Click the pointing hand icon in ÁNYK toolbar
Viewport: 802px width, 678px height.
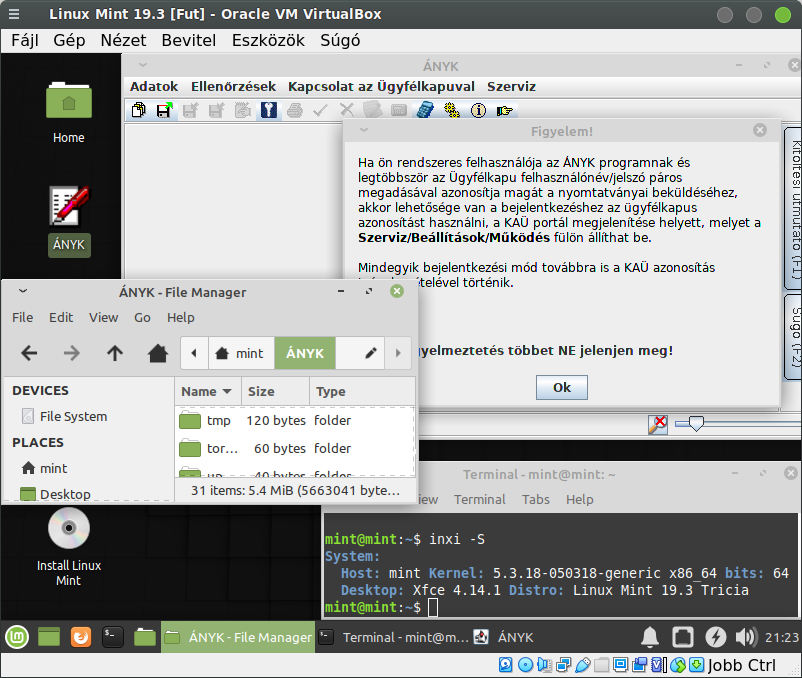coord(504,110)
